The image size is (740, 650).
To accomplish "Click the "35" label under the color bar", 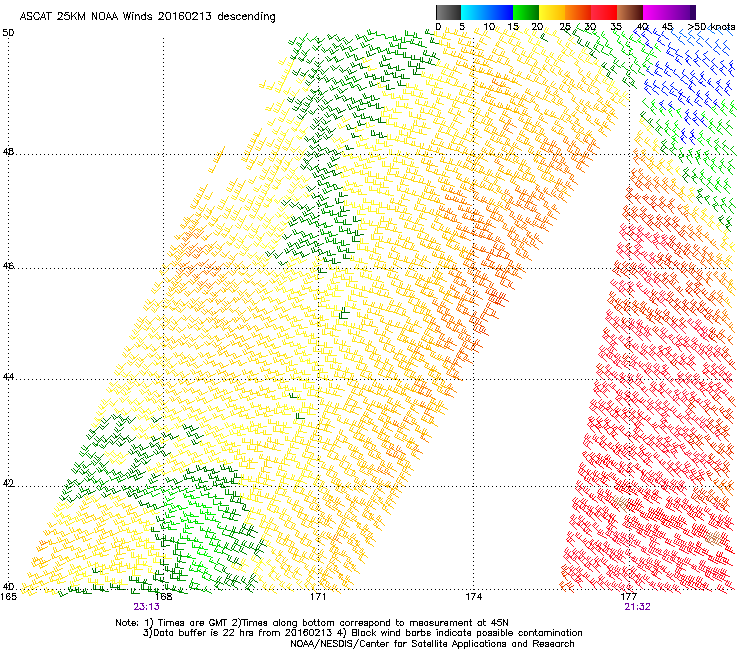I will pos(616,27).
